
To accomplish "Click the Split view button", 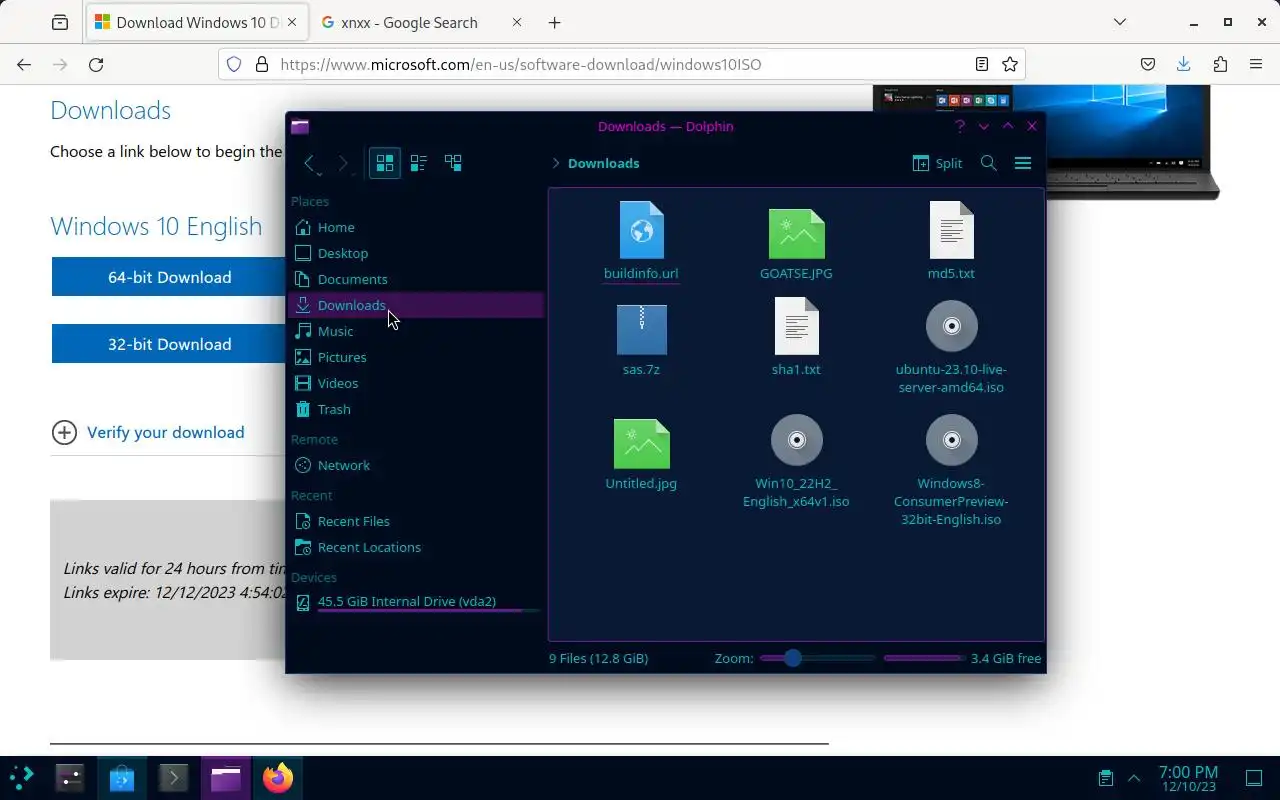I will [937, 163].
